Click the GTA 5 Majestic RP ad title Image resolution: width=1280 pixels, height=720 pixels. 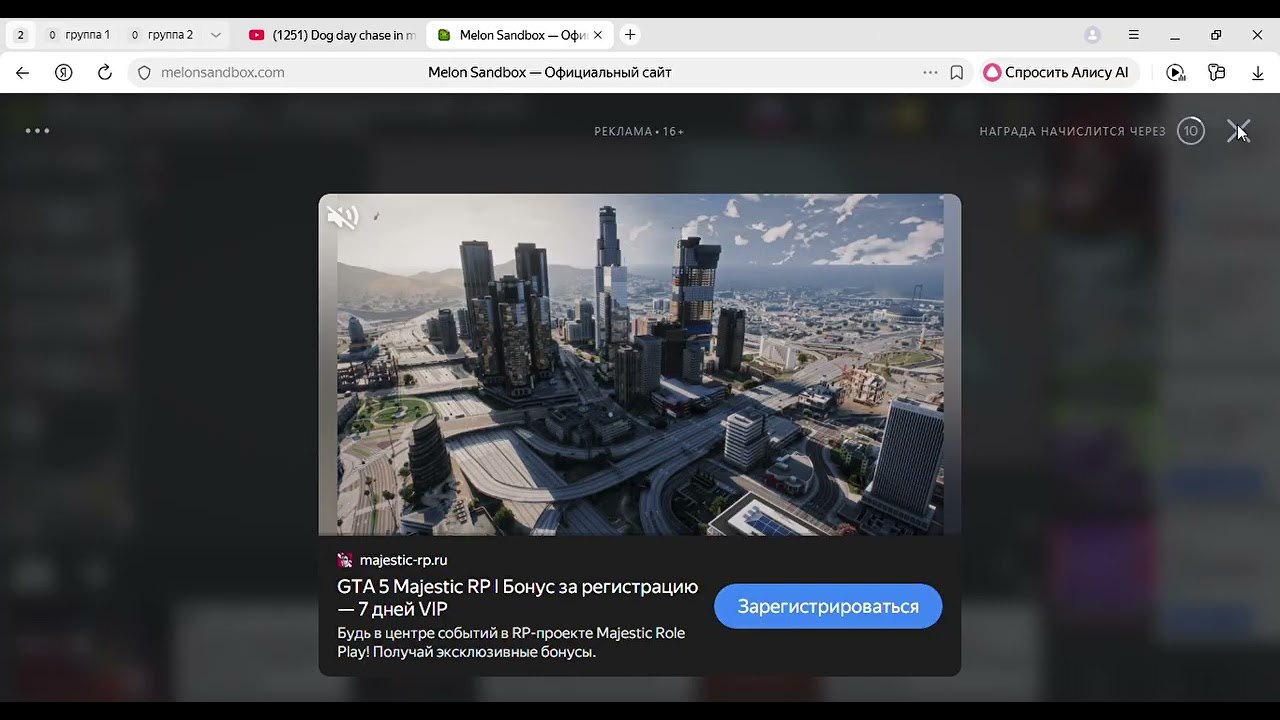[x=518, y=598]
